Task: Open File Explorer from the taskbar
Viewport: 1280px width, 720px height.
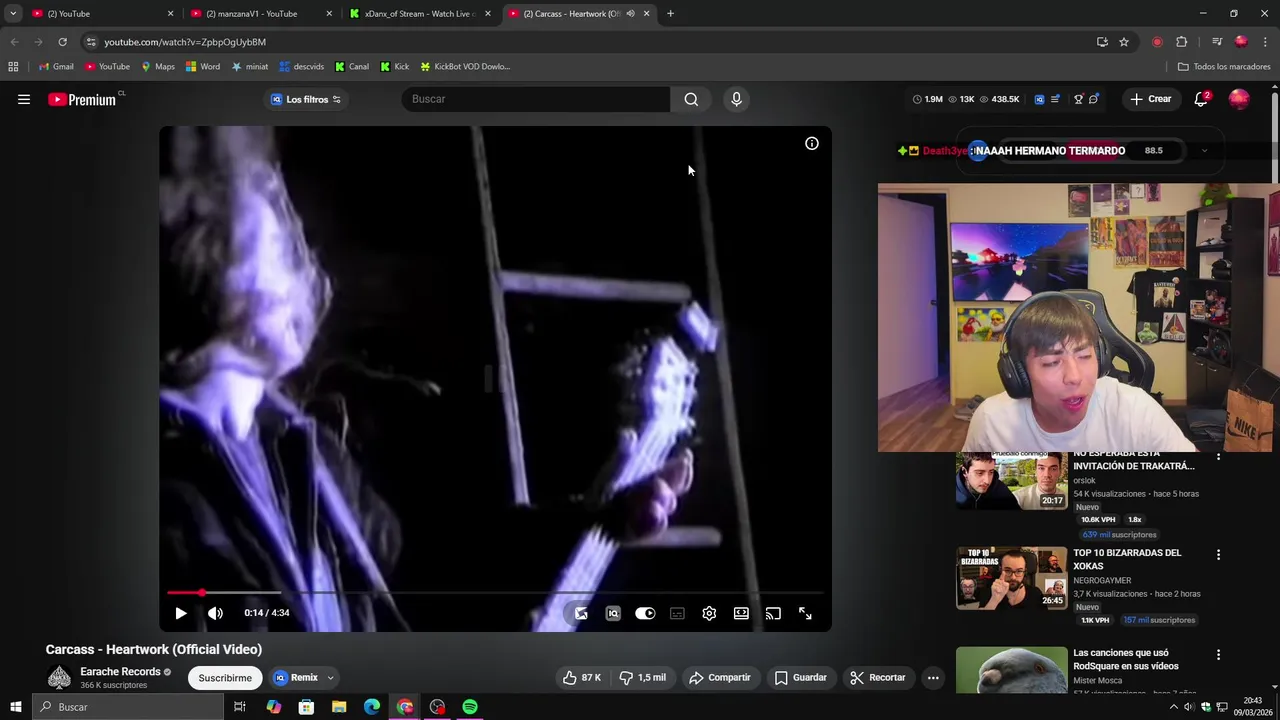Action: click(339, 707)
